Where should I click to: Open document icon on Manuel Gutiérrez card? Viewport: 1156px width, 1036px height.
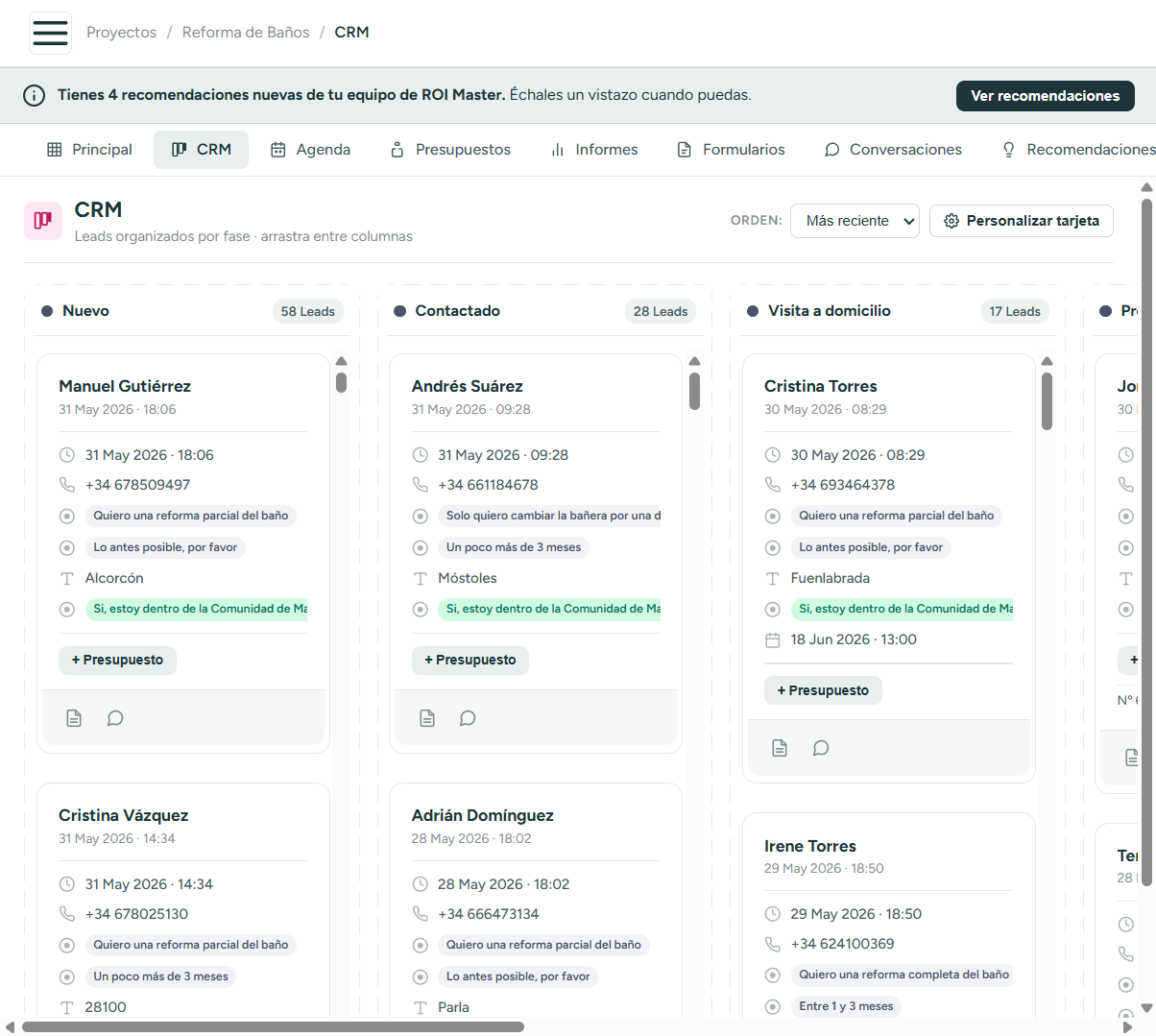[74, 718]
